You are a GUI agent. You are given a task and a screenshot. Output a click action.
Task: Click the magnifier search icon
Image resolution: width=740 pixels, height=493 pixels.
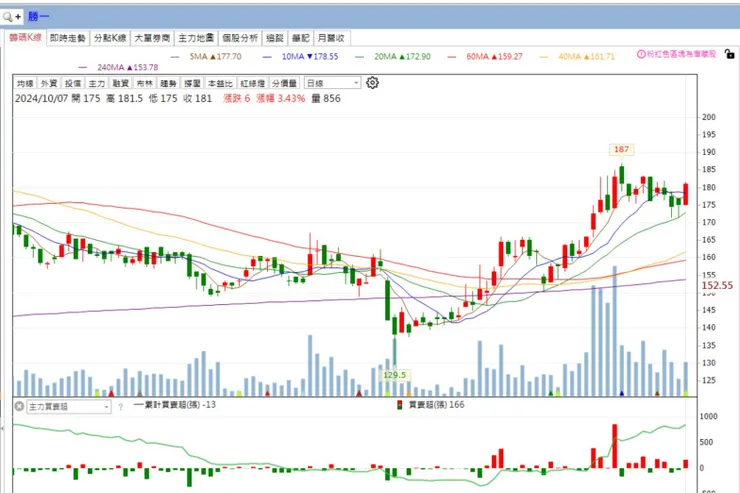point(8,17)
